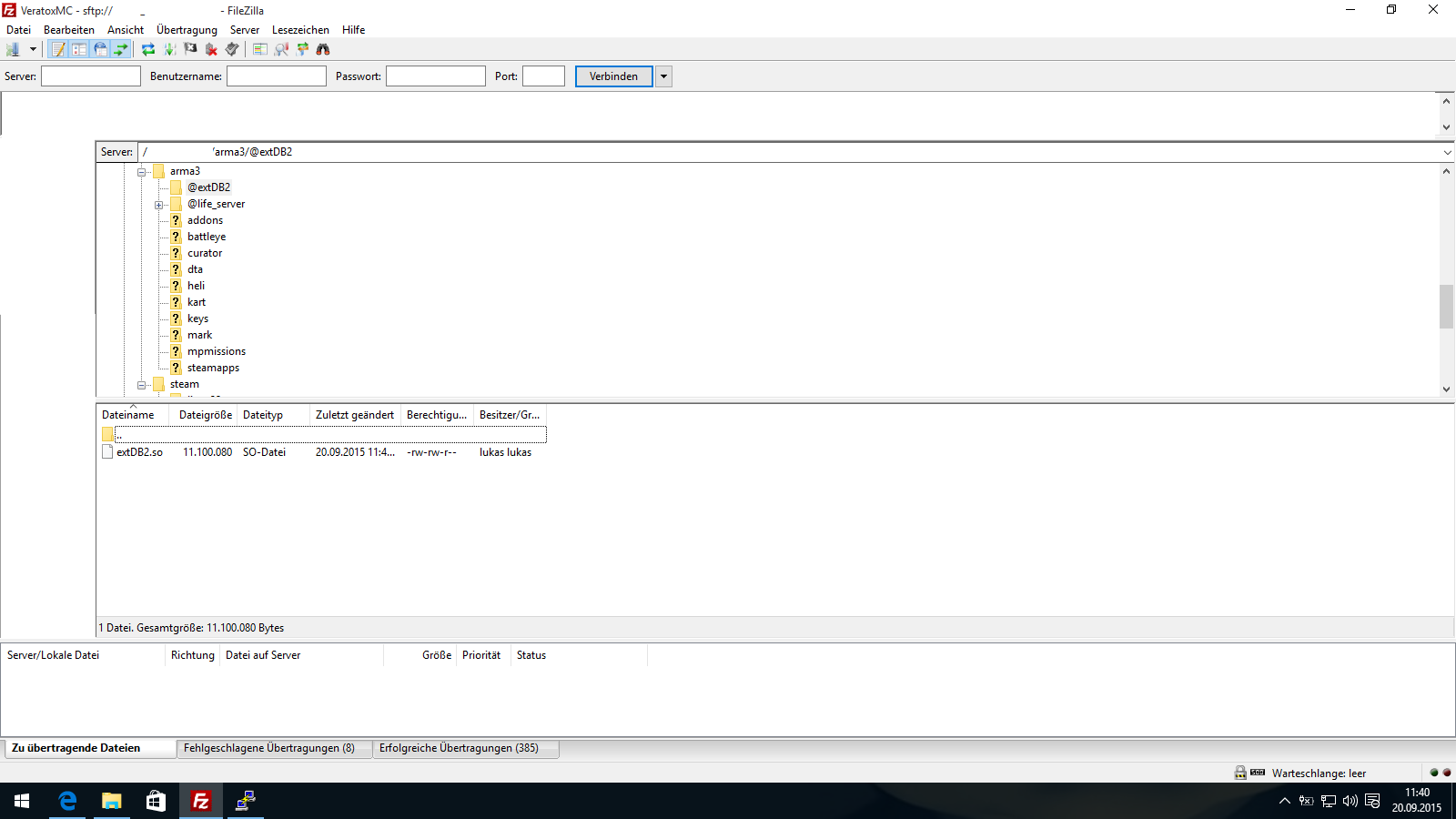
Task: Click the Benutzername input field
Action: point(277,76)
